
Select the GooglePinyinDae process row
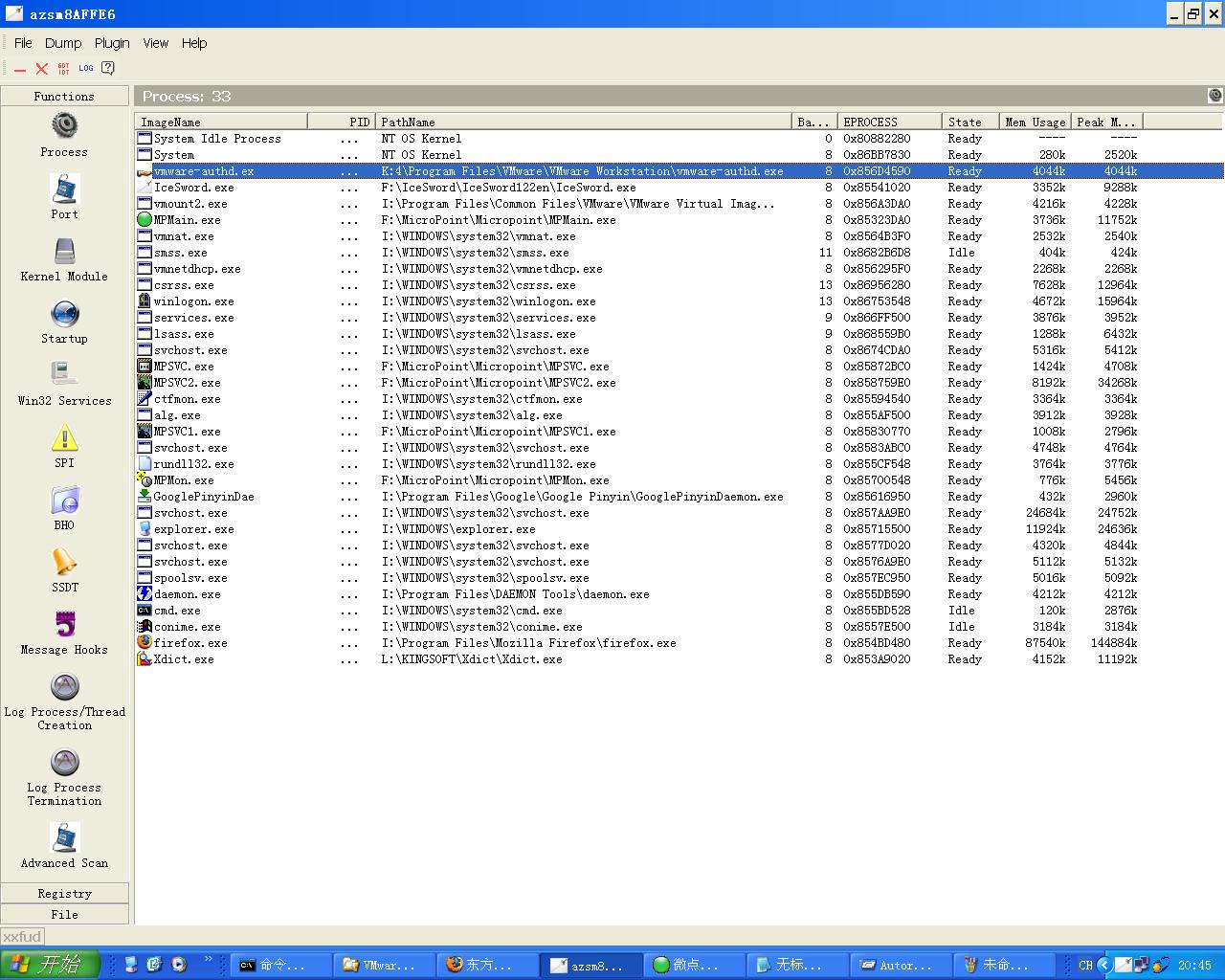[x=679, y=497]
